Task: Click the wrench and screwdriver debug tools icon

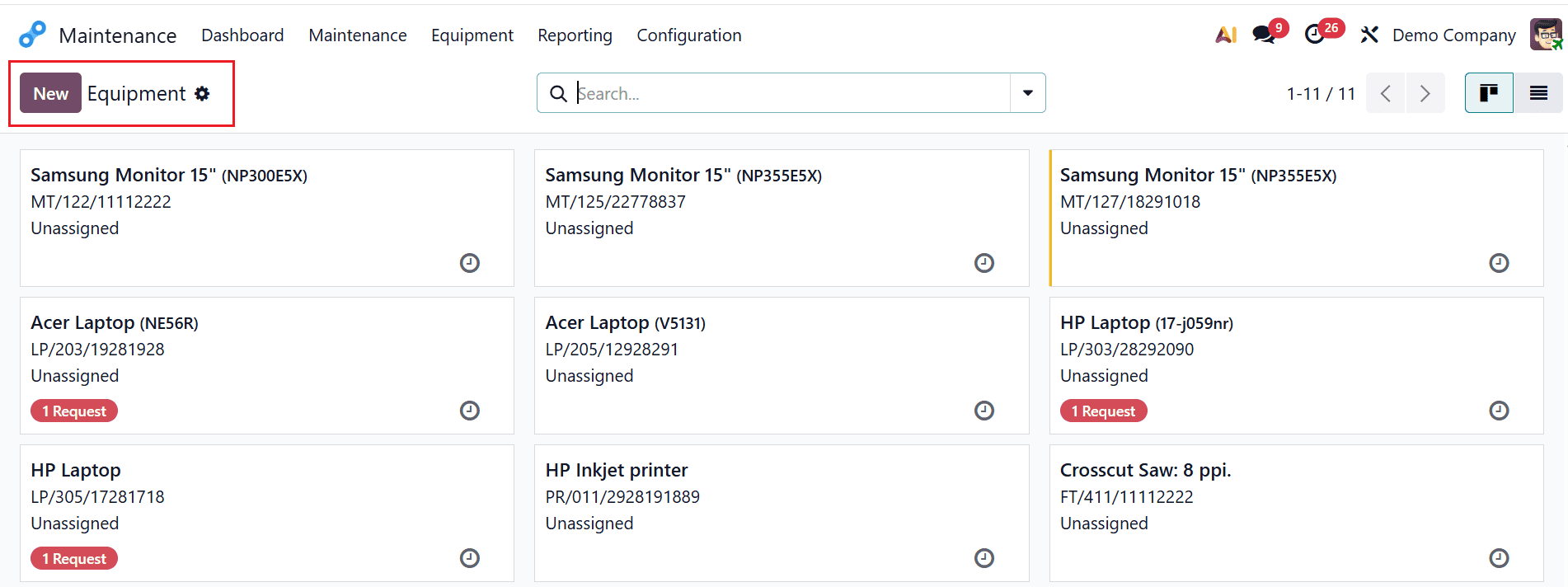Action: tap(1369, 35)
